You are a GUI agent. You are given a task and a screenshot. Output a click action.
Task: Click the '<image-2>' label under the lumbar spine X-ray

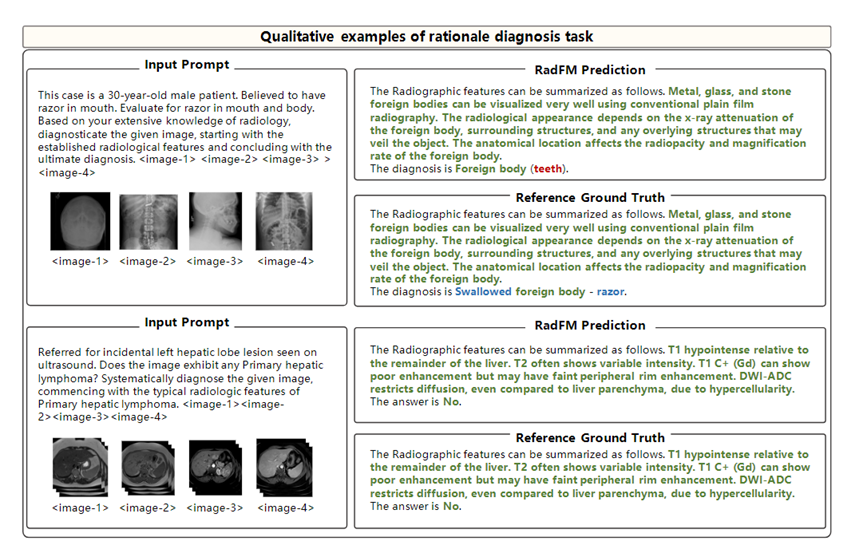pos(148,261)
